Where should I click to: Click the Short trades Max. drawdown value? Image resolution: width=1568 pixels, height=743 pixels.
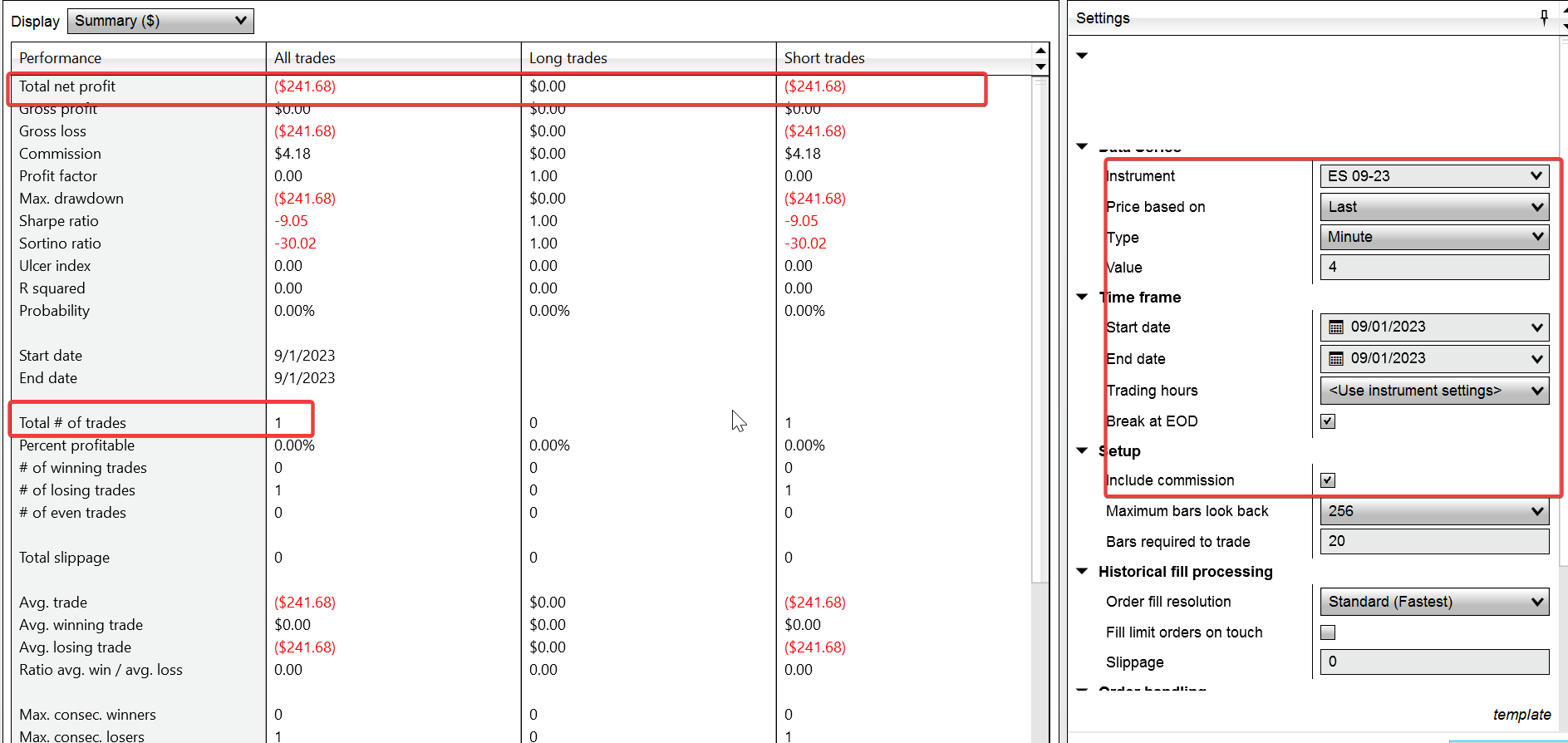[815, 199]
